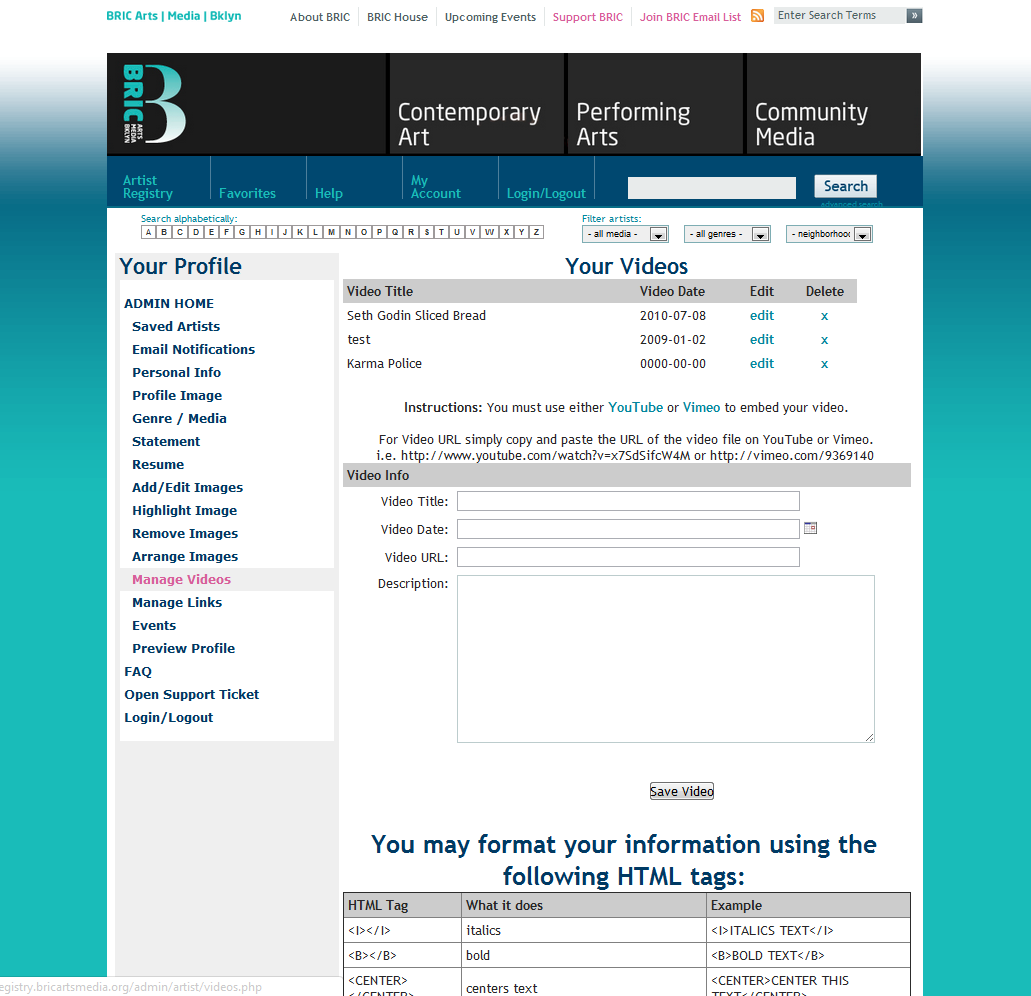Go to the Favorites tab

pos(247,193)
